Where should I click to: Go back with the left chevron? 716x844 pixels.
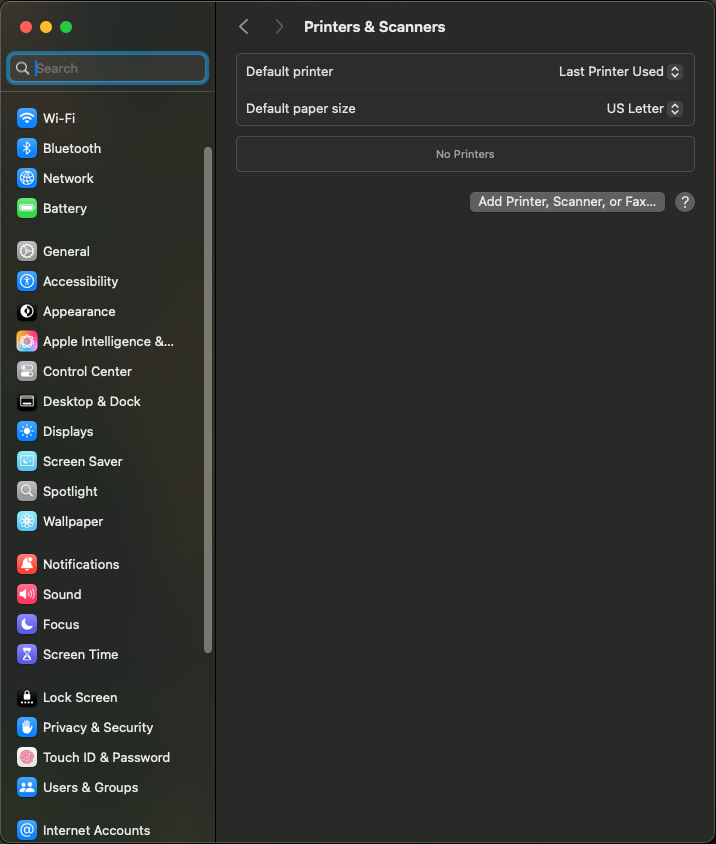tap(244, 26)
